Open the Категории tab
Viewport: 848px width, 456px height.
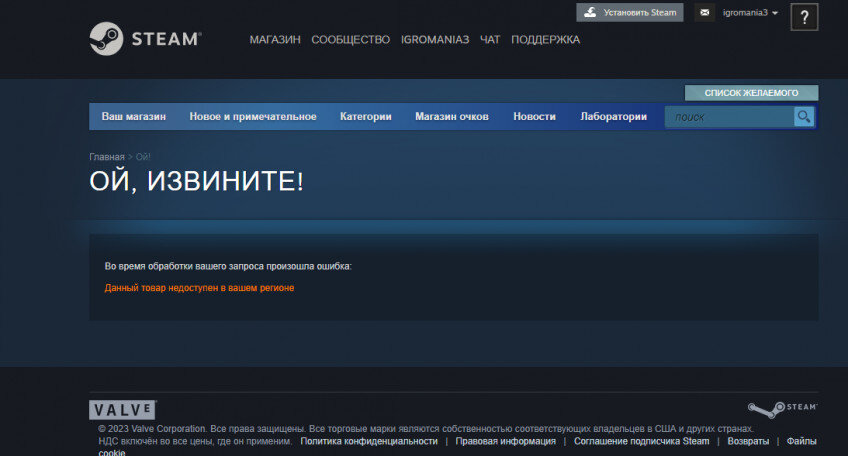point(366,116)
